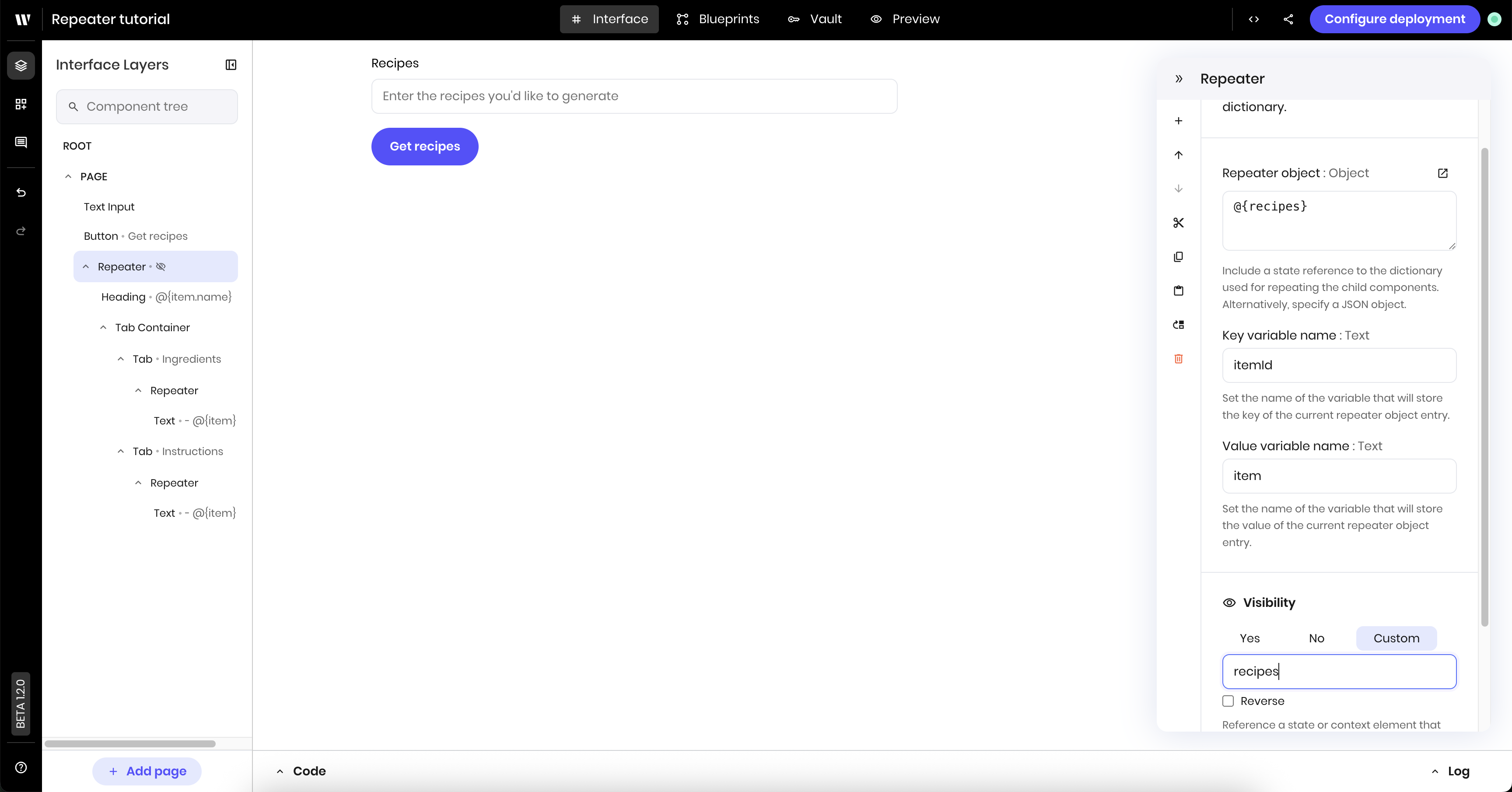Open the component toolkit grid icon

pyautogui.click(x=21, y=104)
